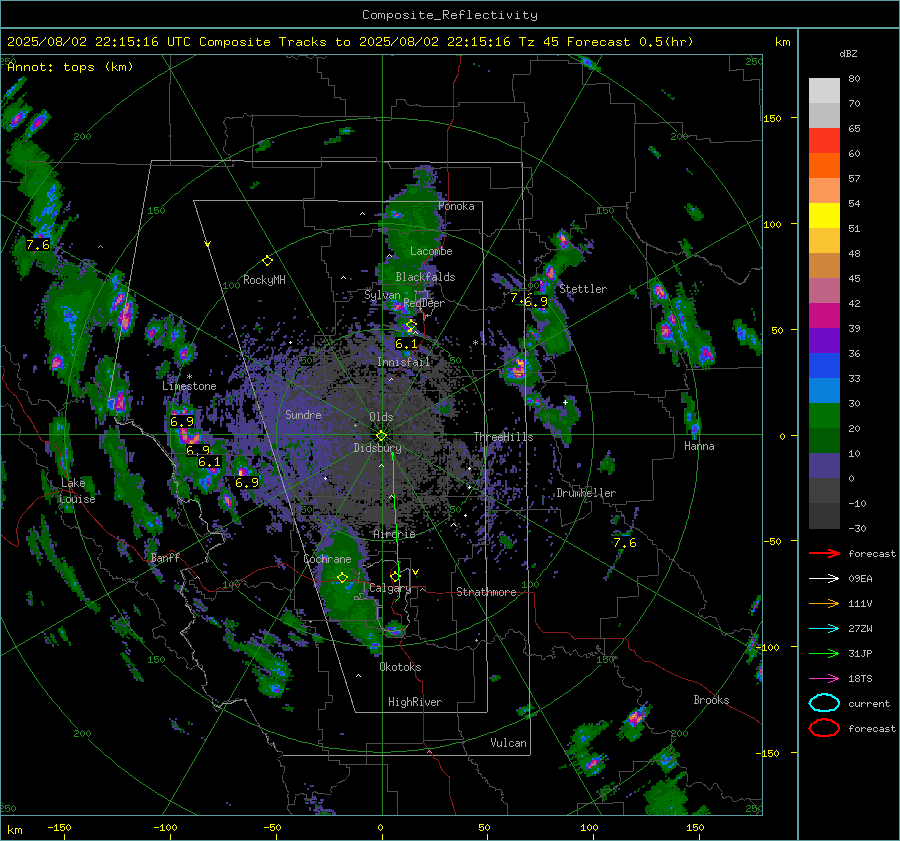Click the yellow diamond marker below RedDeer
Screen dimensions: 900x841
[x=410, y=326]
